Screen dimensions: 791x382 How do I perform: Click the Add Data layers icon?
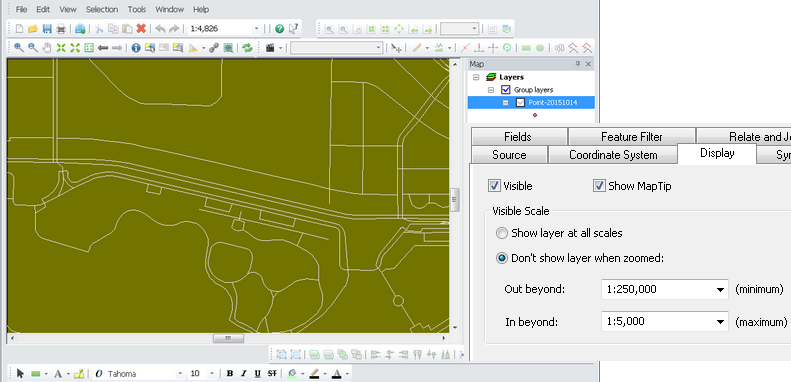[x=80, y=29]
